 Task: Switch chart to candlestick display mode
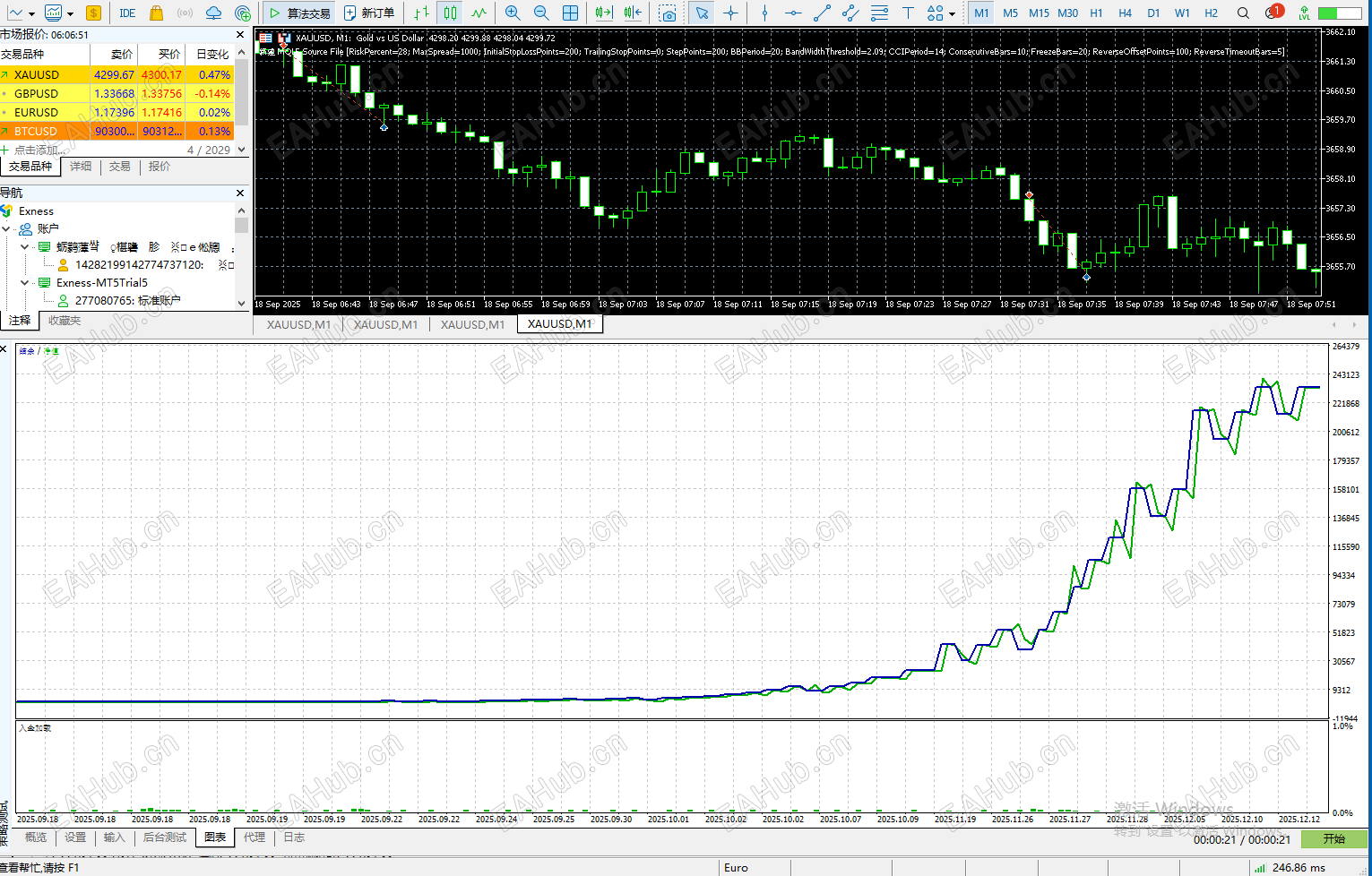coord(451,13)
